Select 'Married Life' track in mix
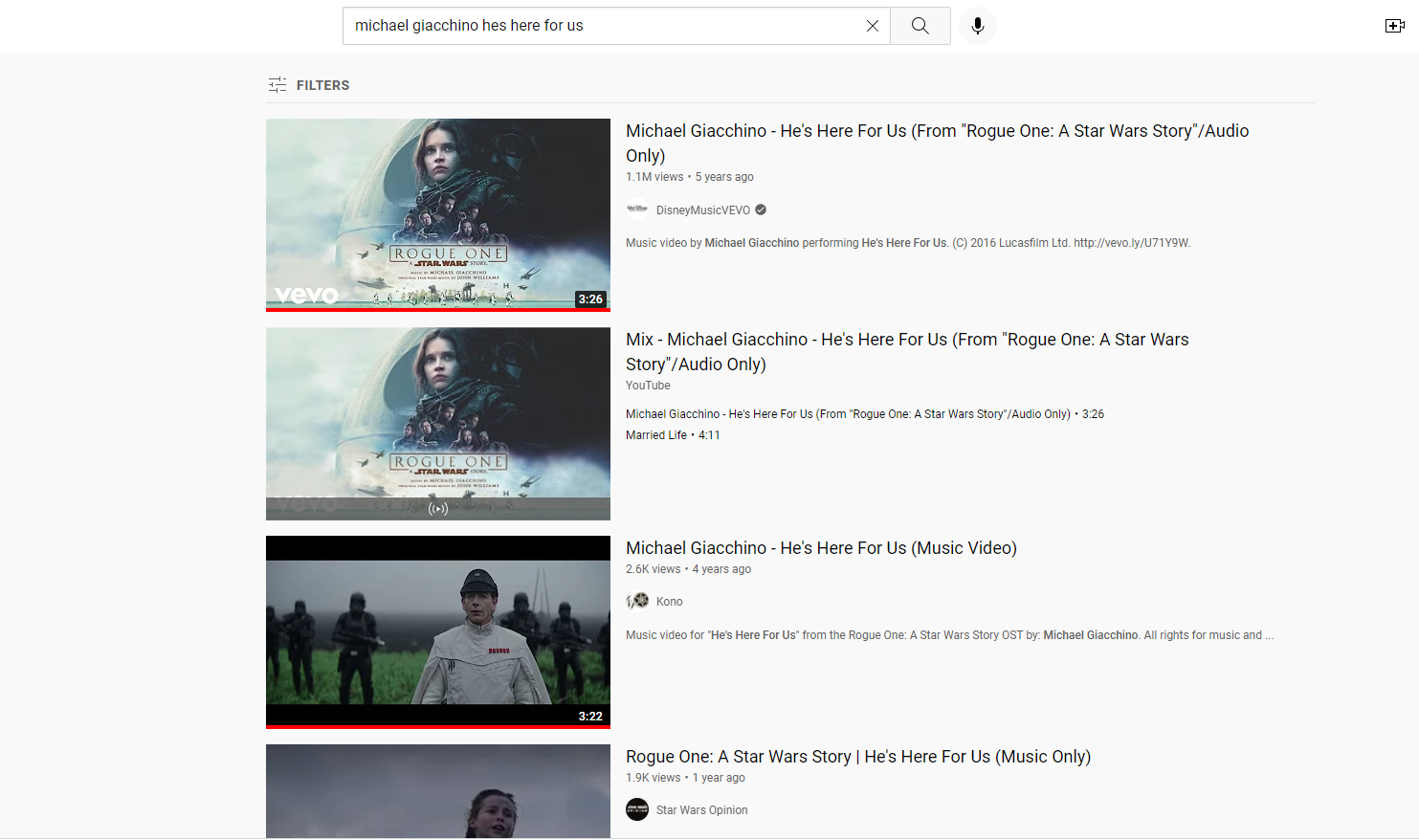 tap(656, 435)
